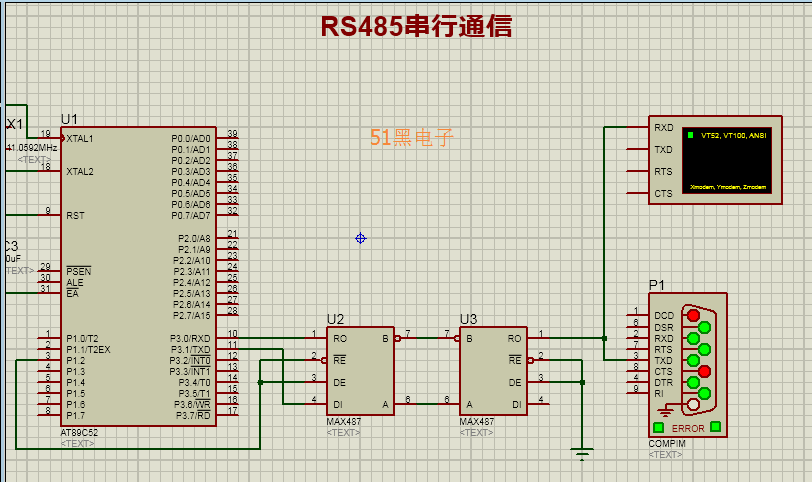812x482 pixels.
Task: Click the DI pin label on U2
Action: coord(338,405)
